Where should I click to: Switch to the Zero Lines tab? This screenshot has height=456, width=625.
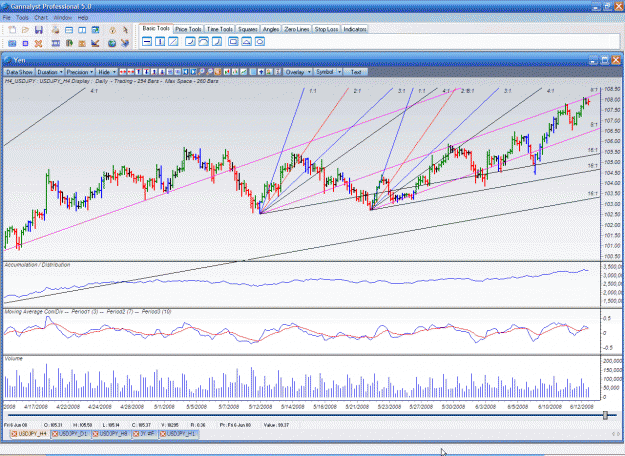click(297, 29)
